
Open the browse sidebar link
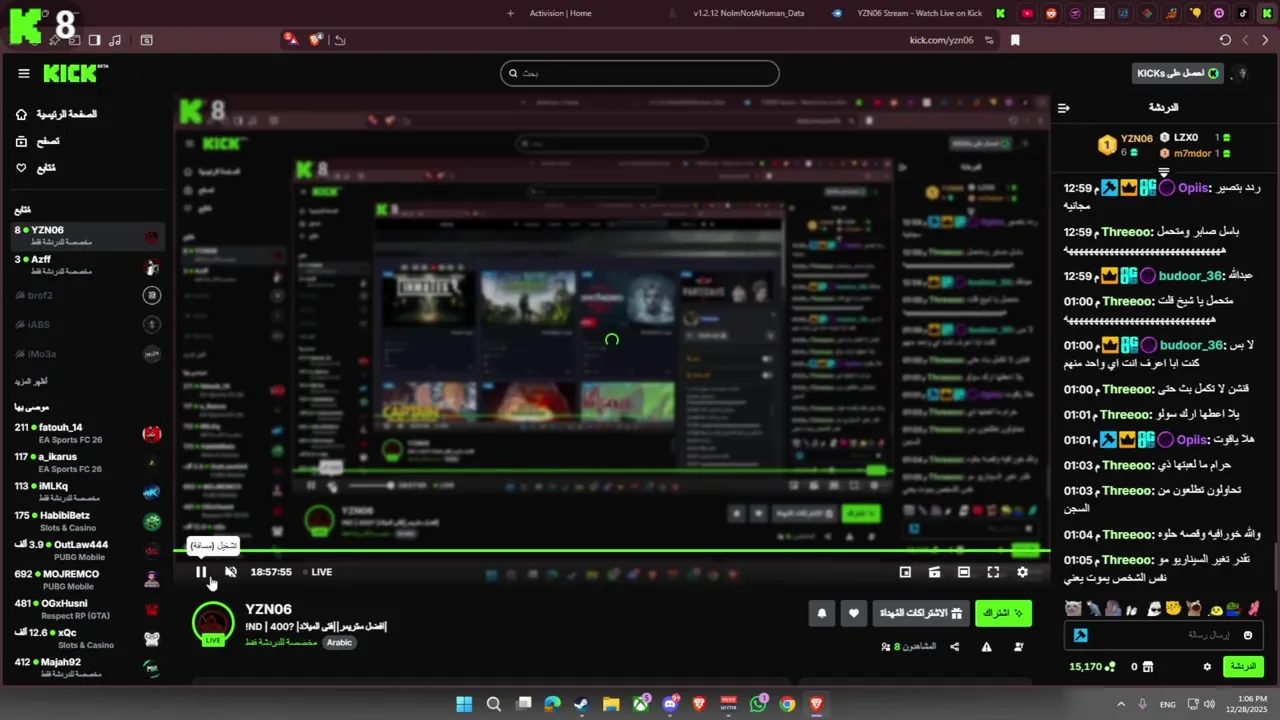(38, 141)
